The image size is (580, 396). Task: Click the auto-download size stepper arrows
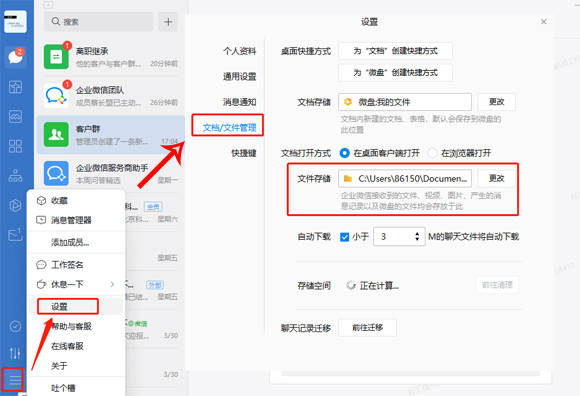click(417, 237)
